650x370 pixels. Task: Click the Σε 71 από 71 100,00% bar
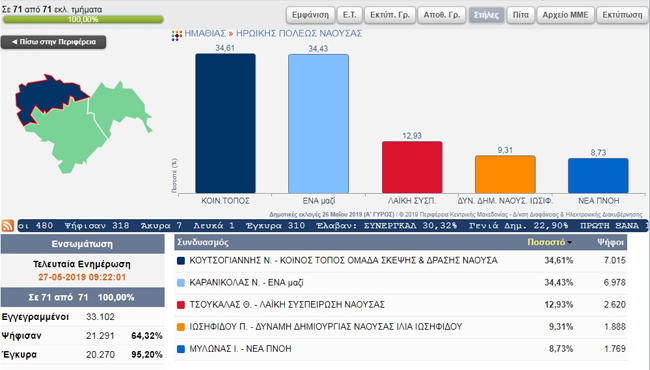82,297
